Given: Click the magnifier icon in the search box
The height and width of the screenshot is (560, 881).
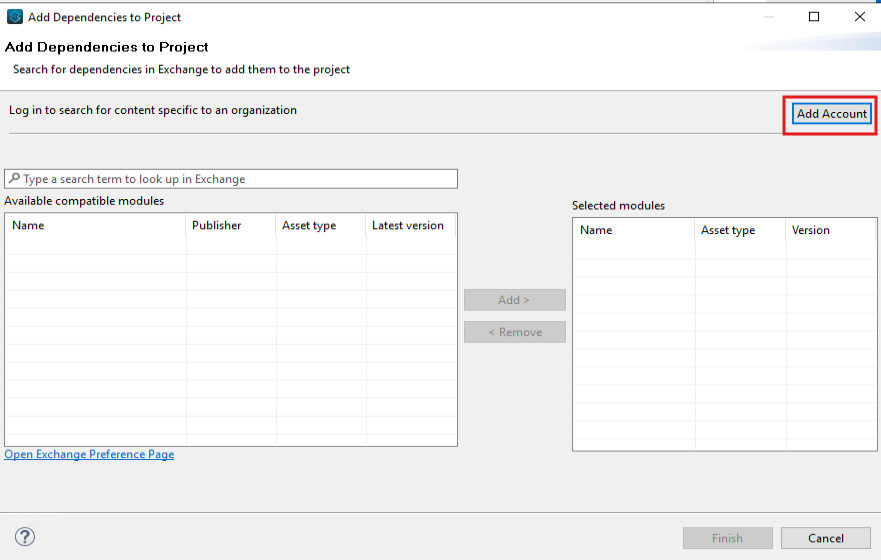Looking at the screenshot, I should click(14, 179).
